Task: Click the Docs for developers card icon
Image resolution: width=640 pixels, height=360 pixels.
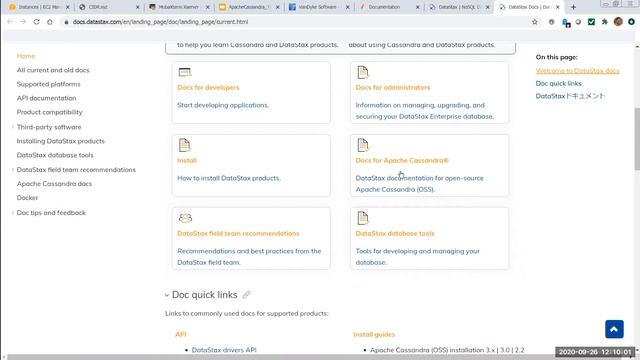Action: coord(184,72)
